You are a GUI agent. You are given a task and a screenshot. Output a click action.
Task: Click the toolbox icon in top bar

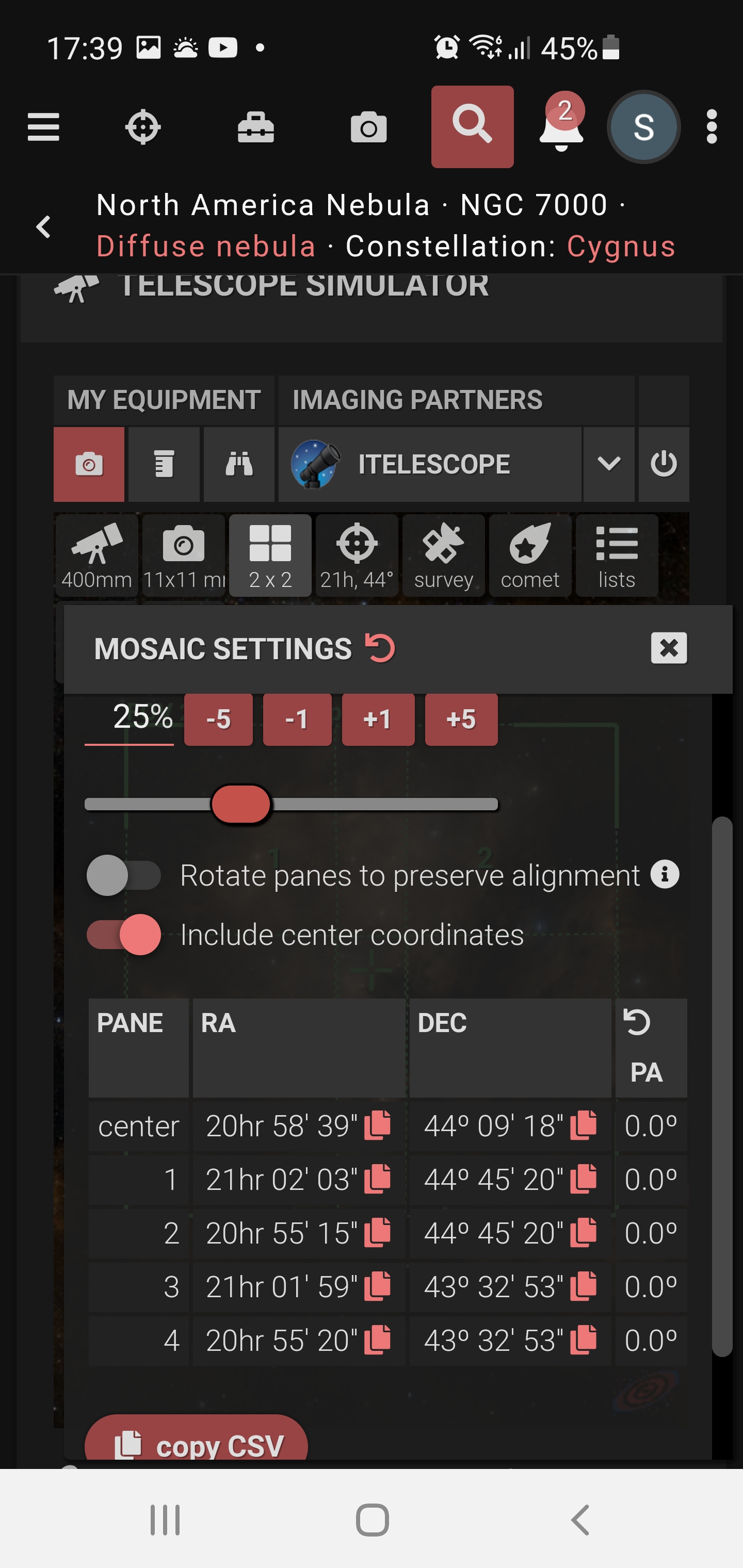(x=255, y=127)
